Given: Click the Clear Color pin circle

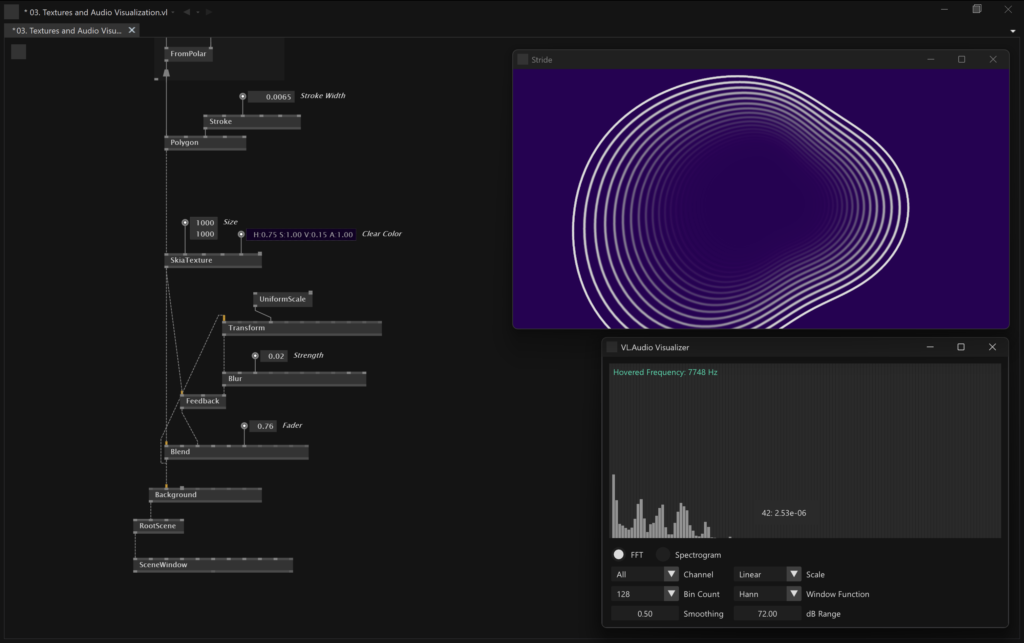Looking at the screenshot, I should [241, 234].
